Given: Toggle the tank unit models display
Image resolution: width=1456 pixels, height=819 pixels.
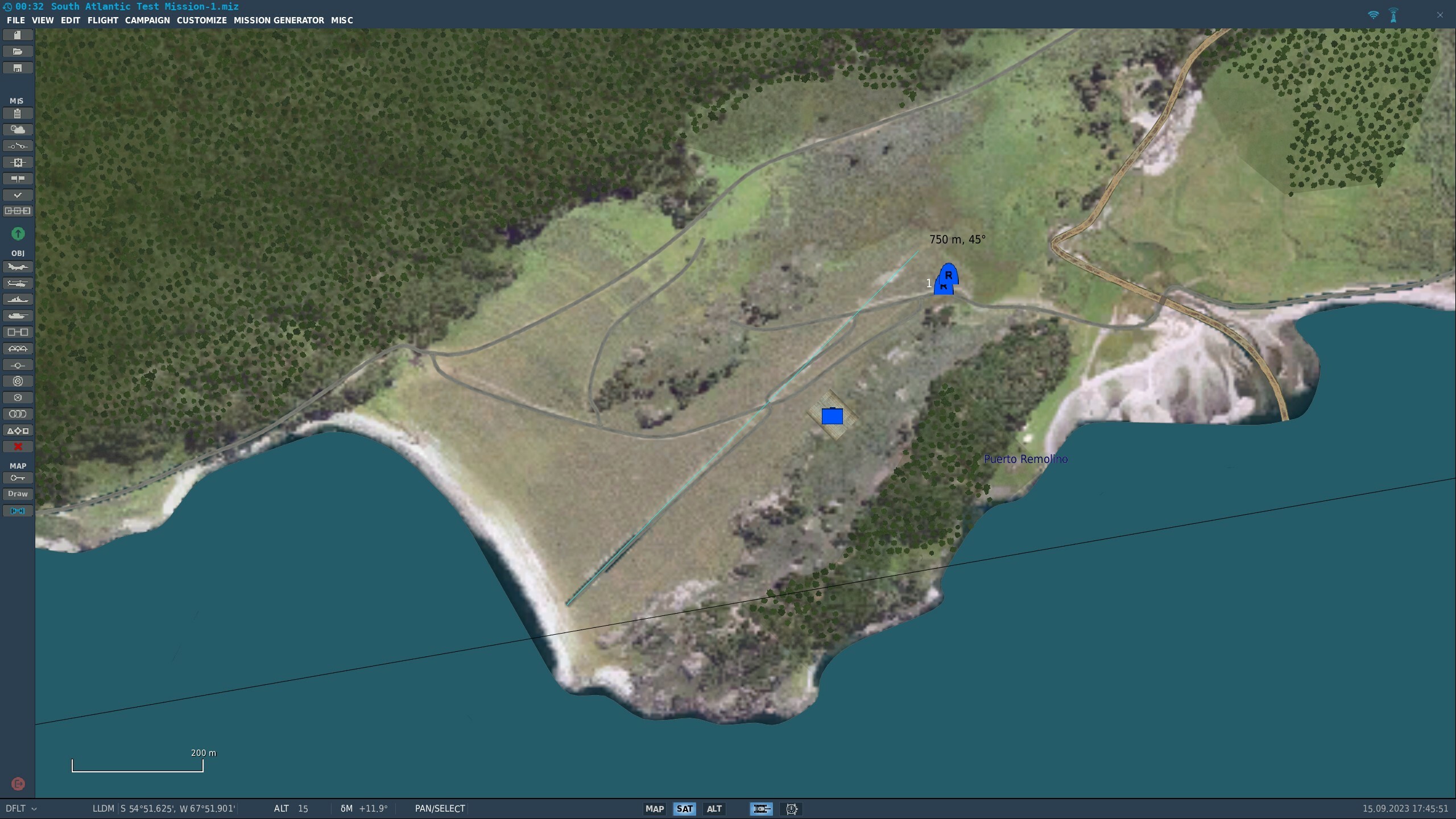Looking at the screenshot, I should click(761, 809).
